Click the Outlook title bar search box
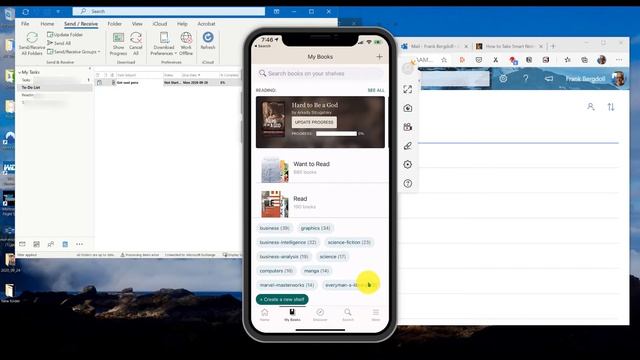Viewport: 640px width, 360px height. click(169, 11)
